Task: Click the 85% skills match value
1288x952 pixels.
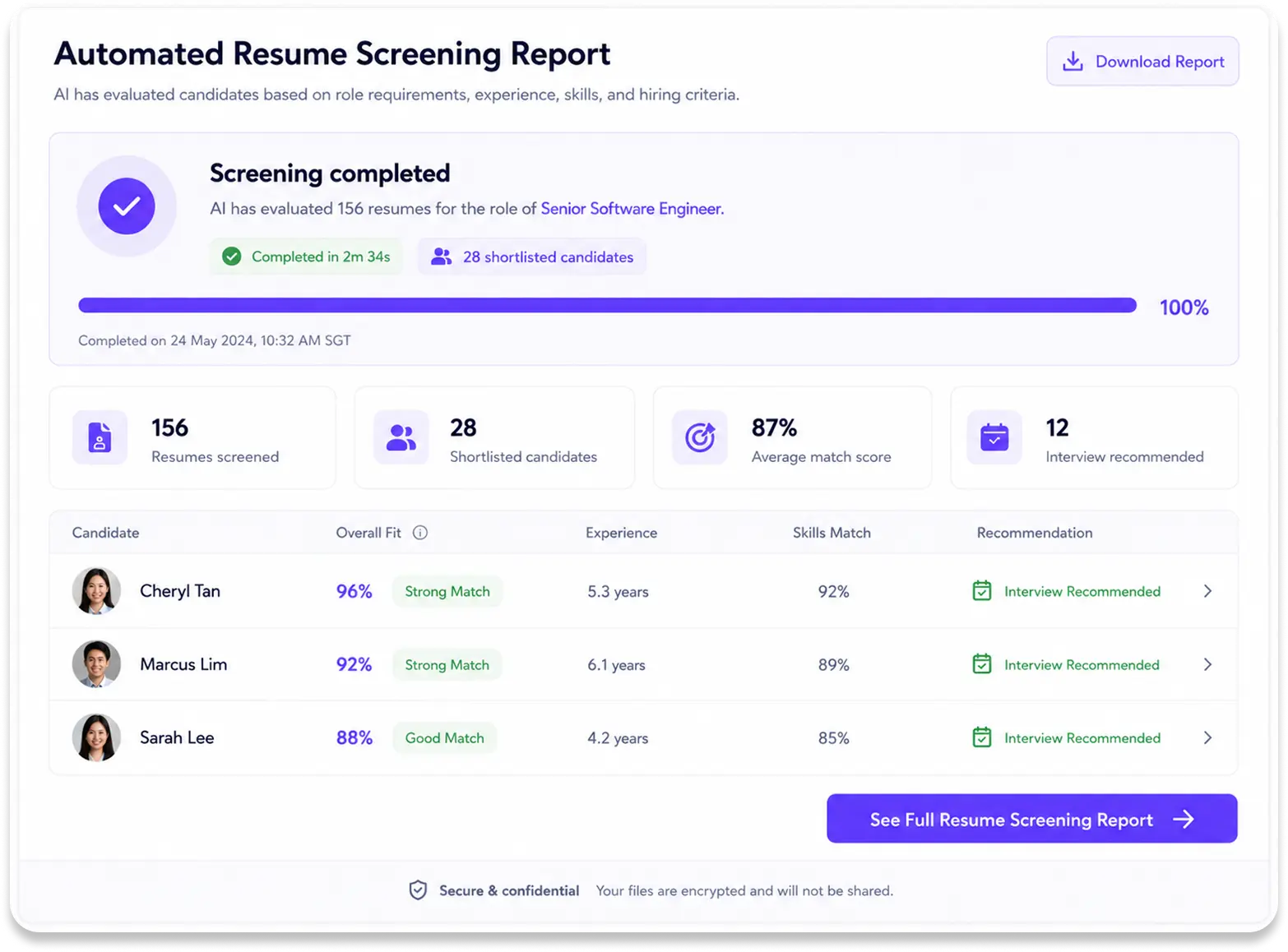Action: click(x=833, y=738)
